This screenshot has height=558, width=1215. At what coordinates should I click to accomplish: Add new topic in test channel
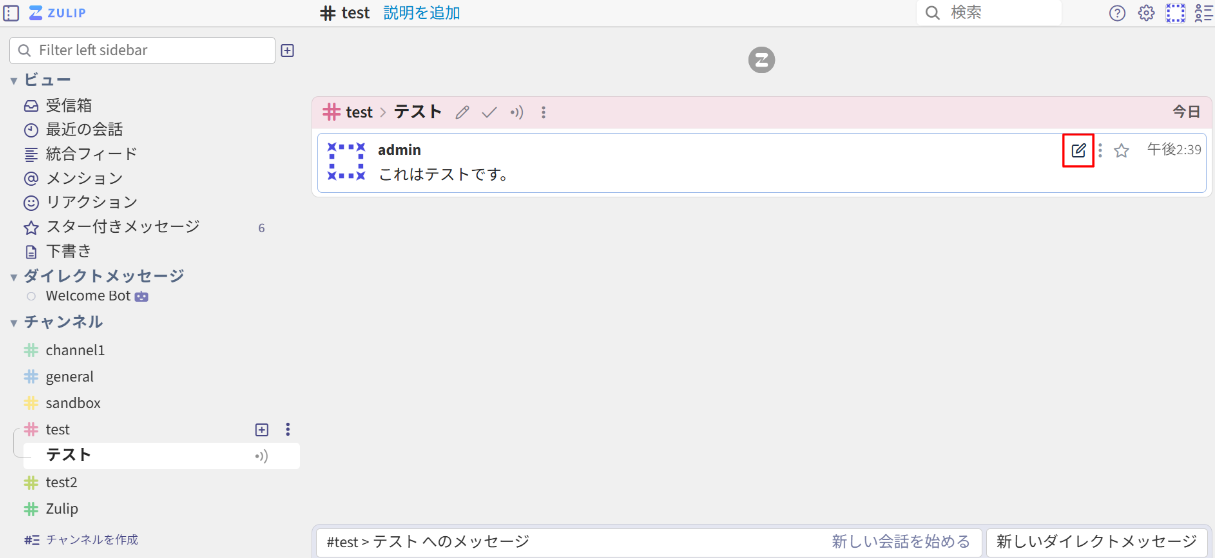pyautogui.click(x=262, y=430)
